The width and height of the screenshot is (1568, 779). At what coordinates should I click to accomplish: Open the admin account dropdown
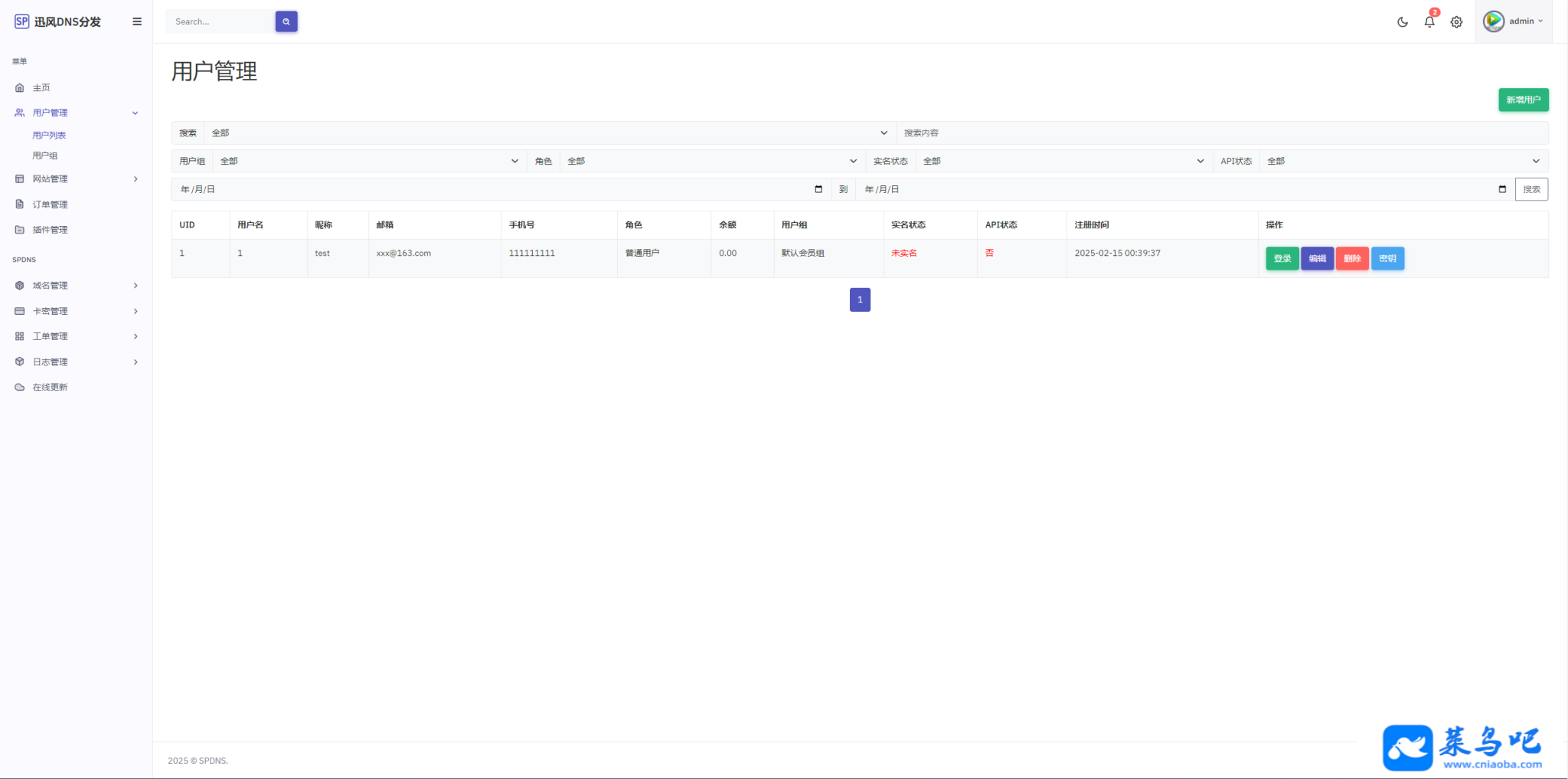[x=1514, y=21]
